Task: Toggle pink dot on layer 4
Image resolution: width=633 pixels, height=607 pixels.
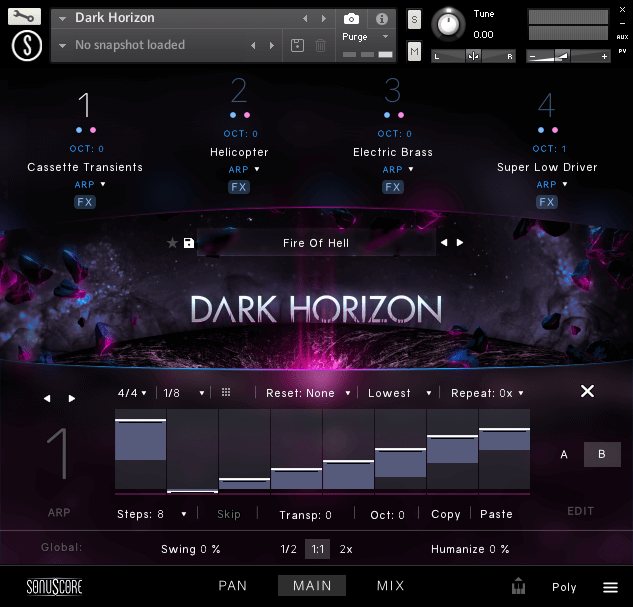Action: coord(555,130)
